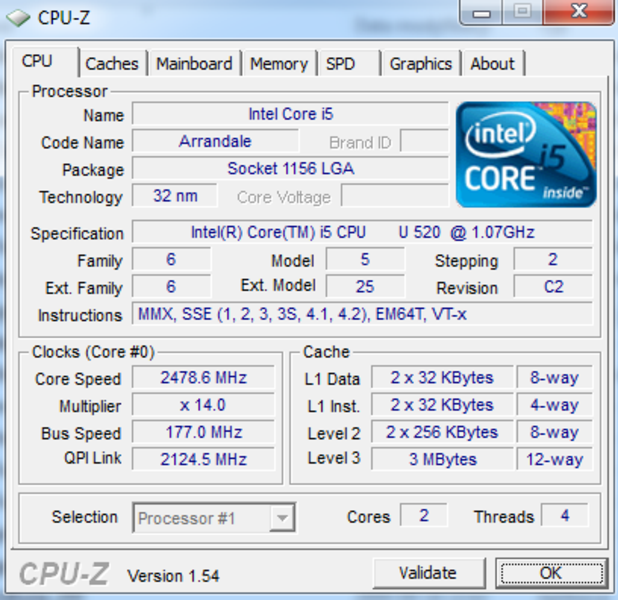
Task: Click the Level 3 size 3 MBytes
Action: [x=442, y=459]
